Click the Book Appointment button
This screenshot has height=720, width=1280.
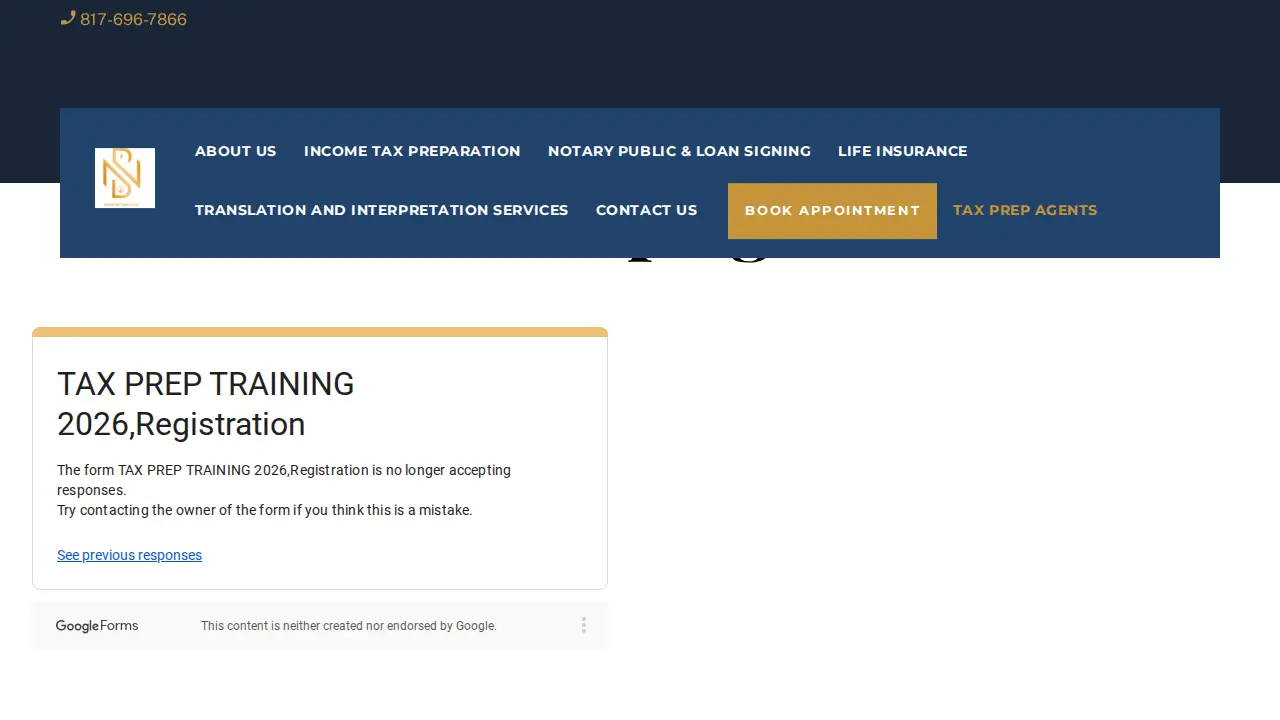click(x=832, y=211)
